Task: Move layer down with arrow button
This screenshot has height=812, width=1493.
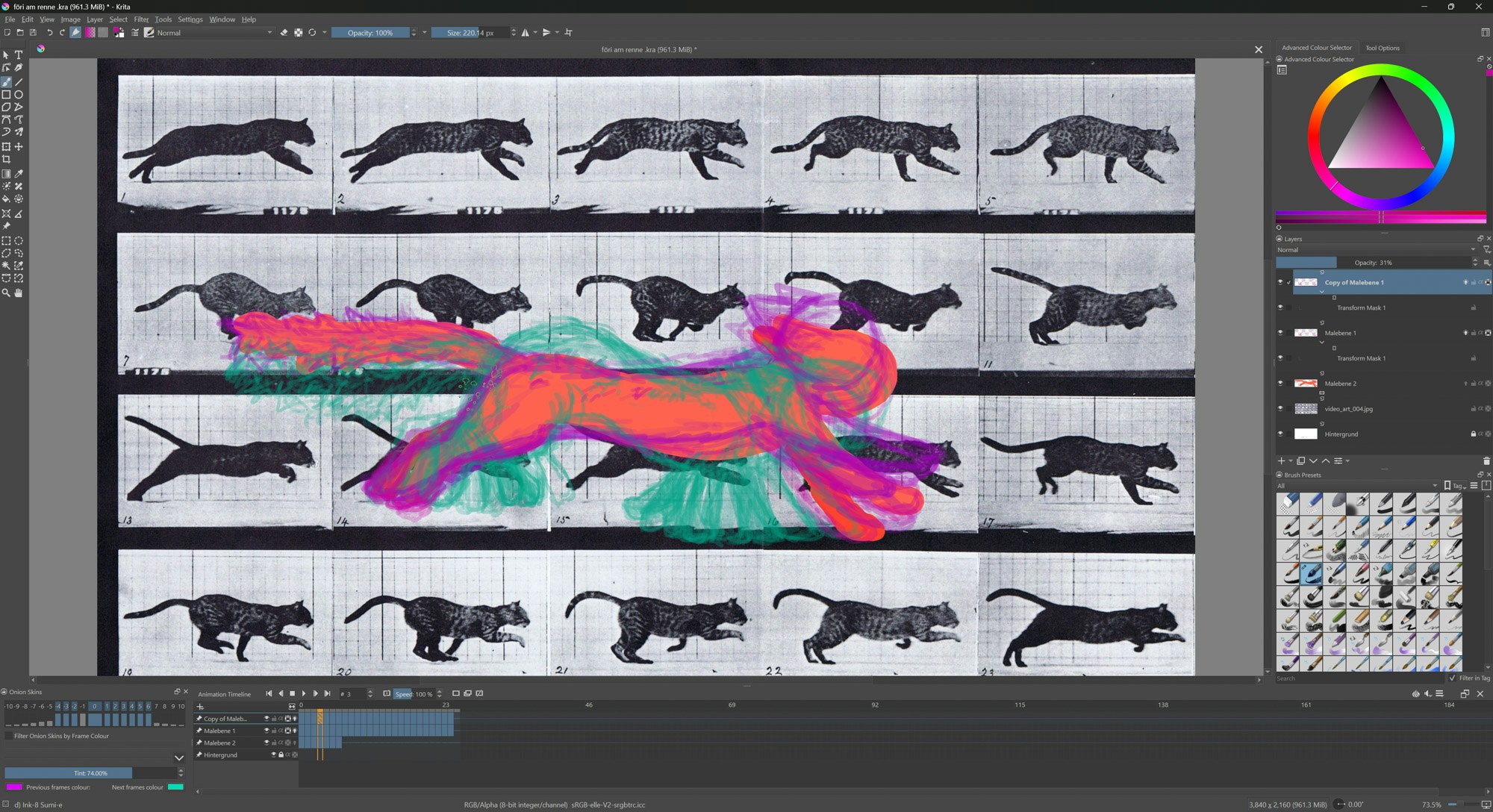Action: pyautogui.click(x=1313, y=461)
